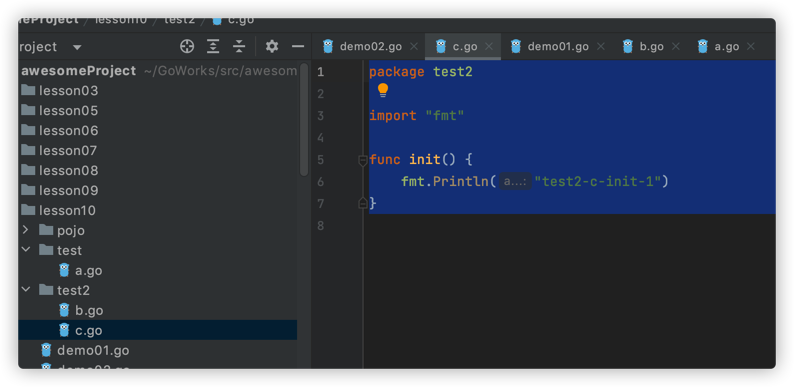Click the fold end marker on line 7
The height and width of the screenshot is (387, 794).
coord(363,203)
